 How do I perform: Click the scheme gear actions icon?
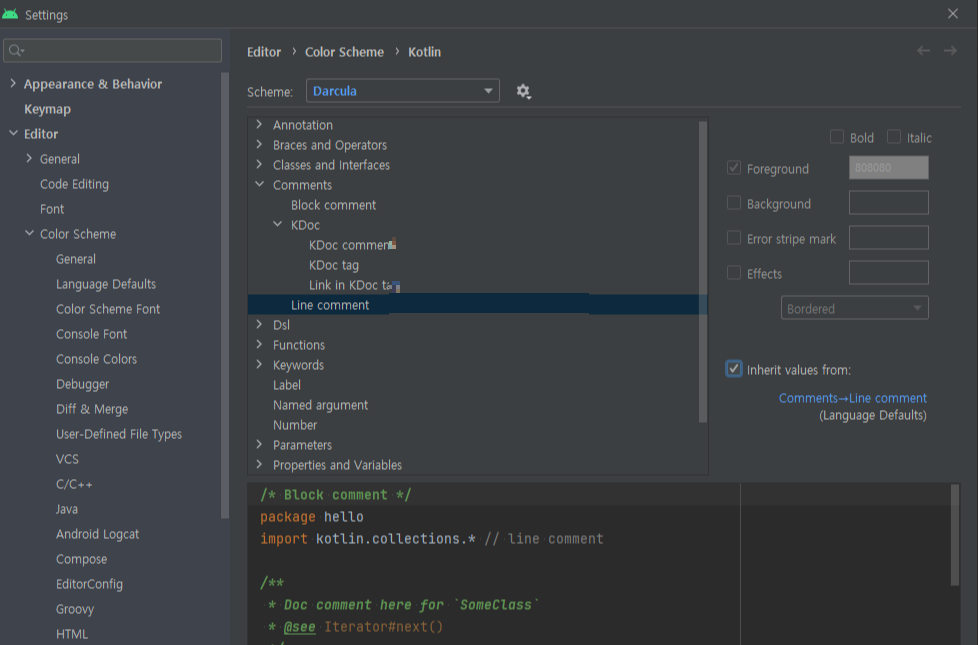click(523, 92)
